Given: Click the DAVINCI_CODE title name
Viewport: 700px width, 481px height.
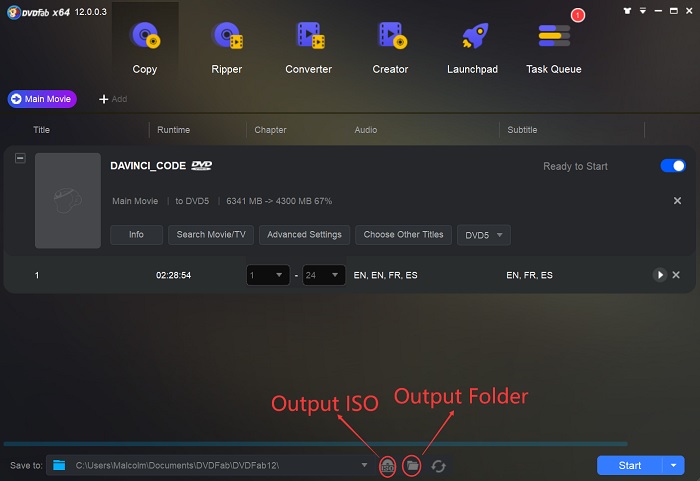Looking at the screenshot, I should tap(148, 166).
